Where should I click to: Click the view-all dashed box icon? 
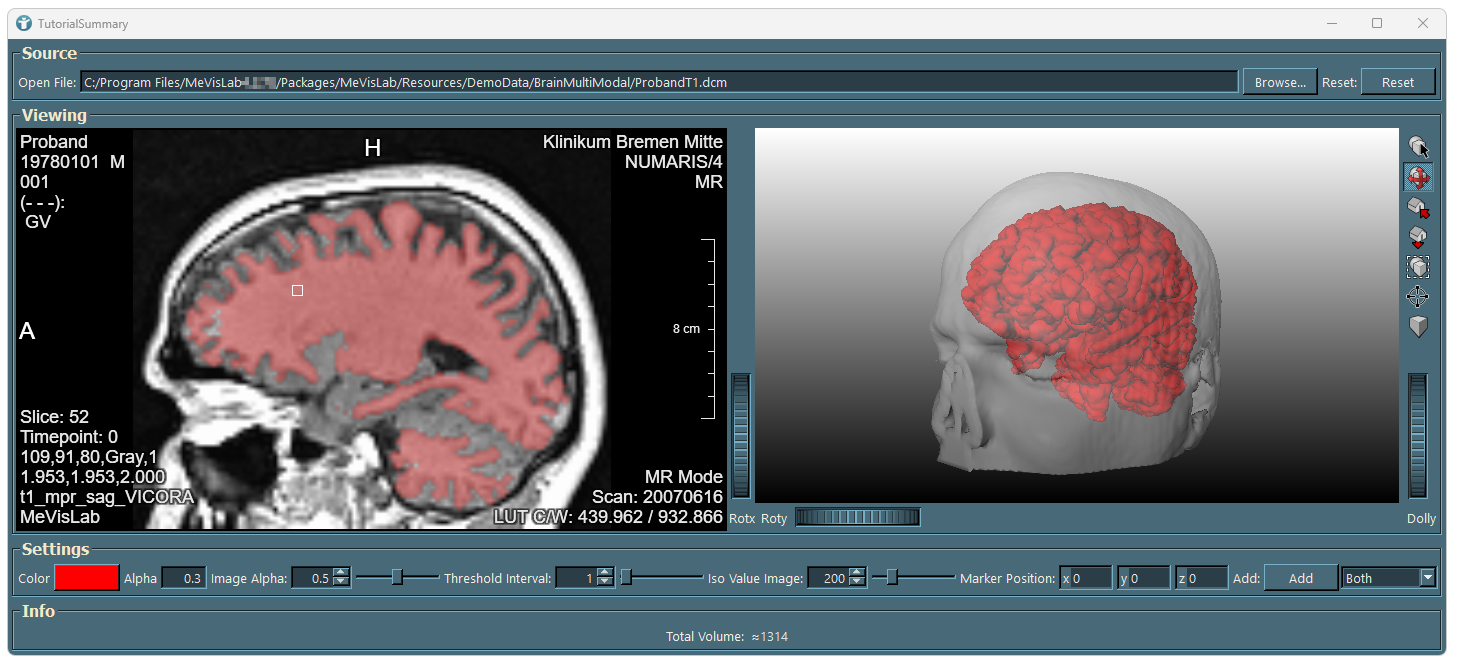click(1417, 267)
